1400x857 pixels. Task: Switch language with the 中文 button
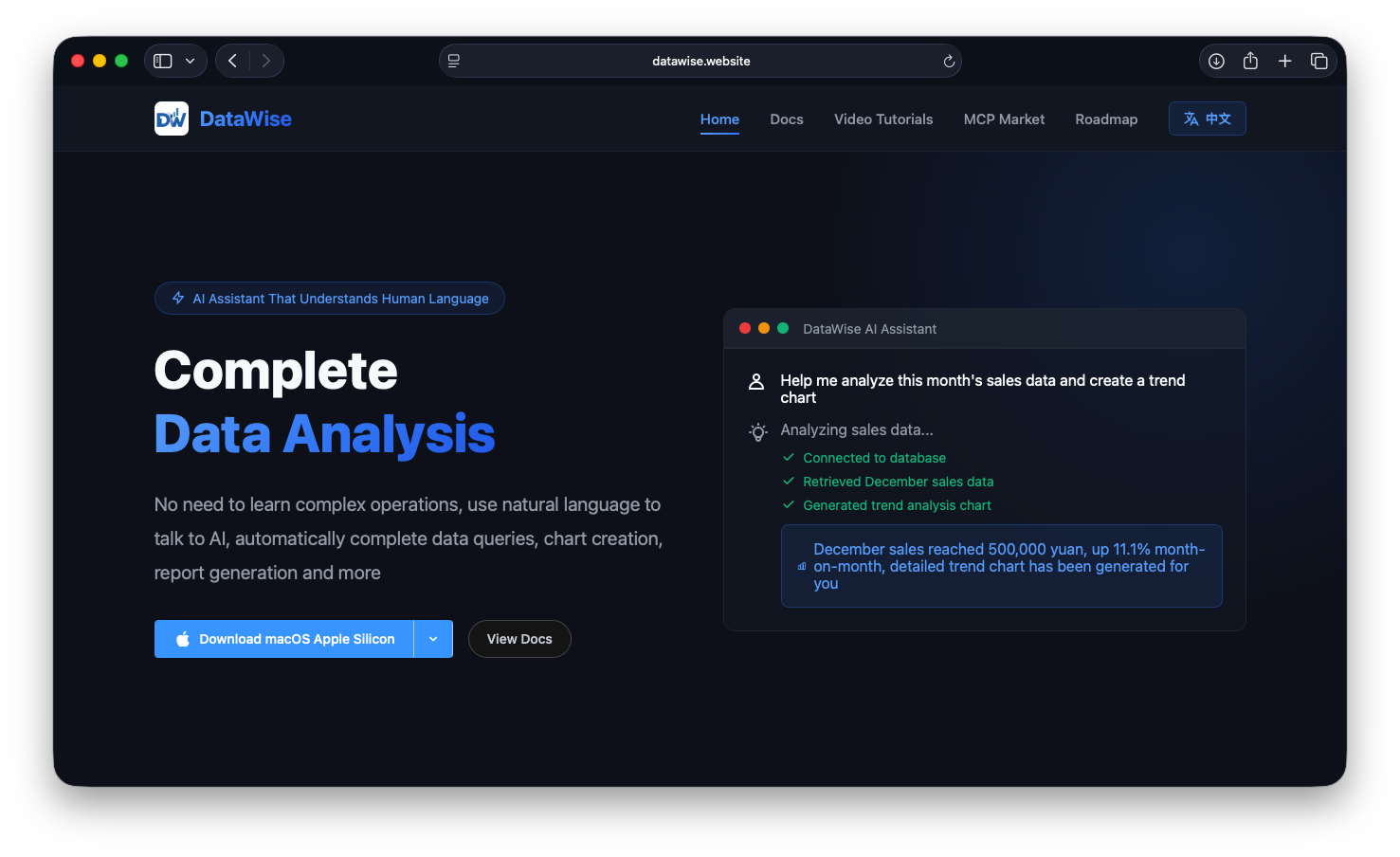[1207, 119]
